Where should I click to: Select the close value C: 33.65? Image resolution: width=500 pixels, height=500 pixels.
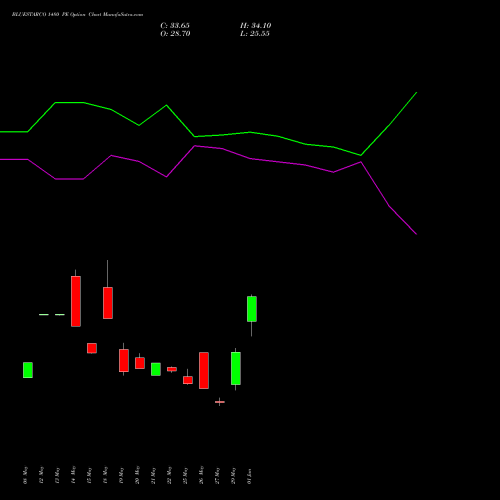[175, 26]
